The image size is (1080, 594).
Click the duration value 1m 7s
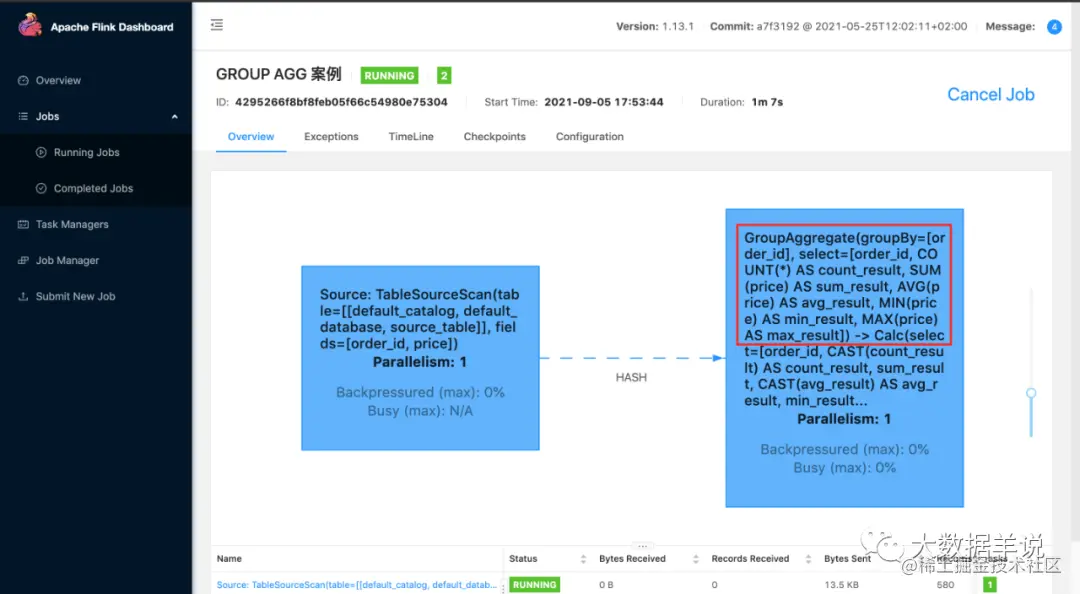point(767,102)
